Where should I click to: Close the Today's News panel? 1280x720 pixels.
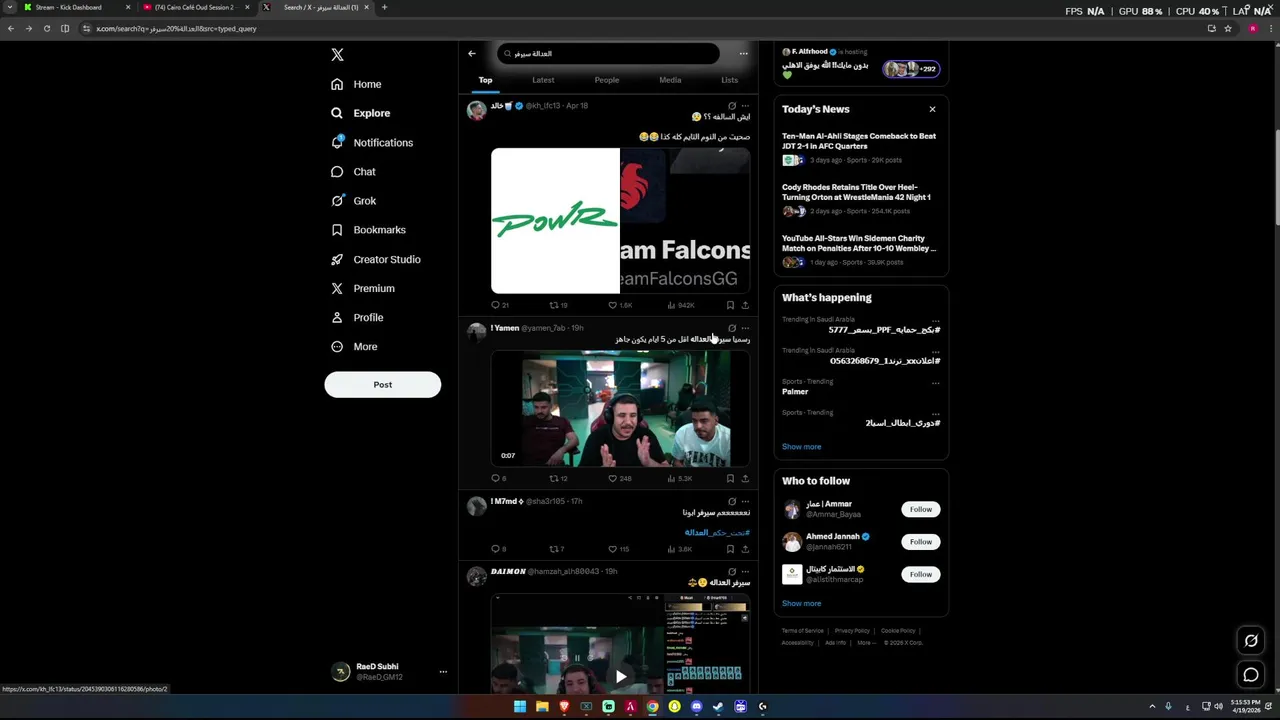coord(932,109)
